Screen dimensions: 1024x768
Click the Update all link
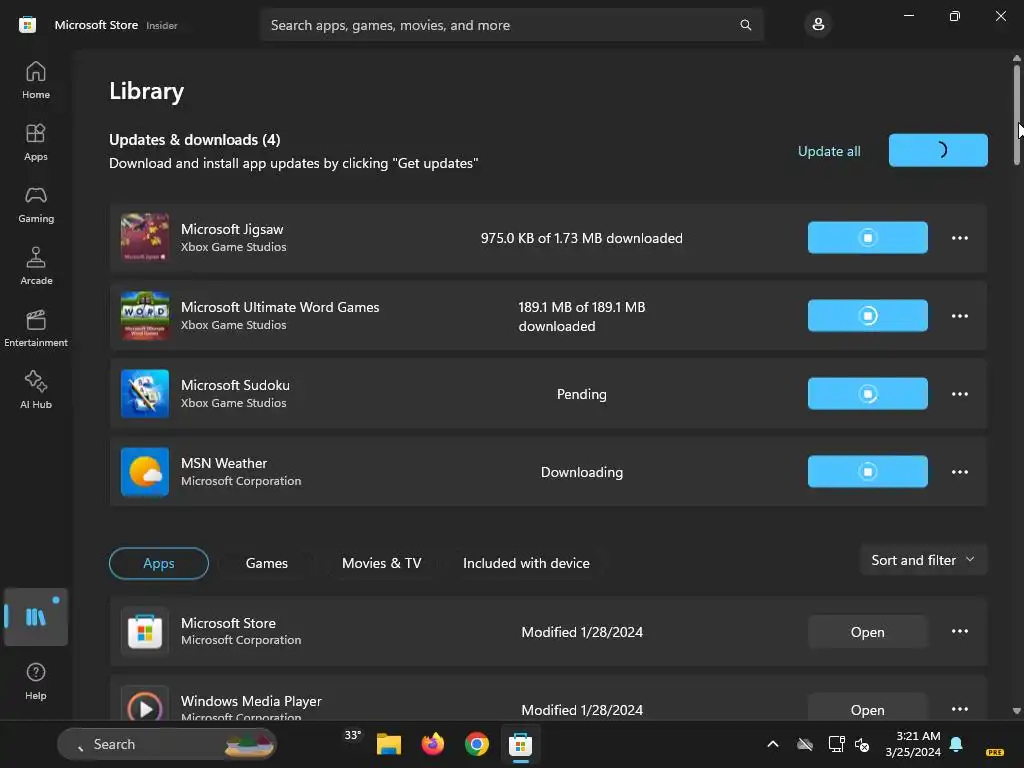829,151
